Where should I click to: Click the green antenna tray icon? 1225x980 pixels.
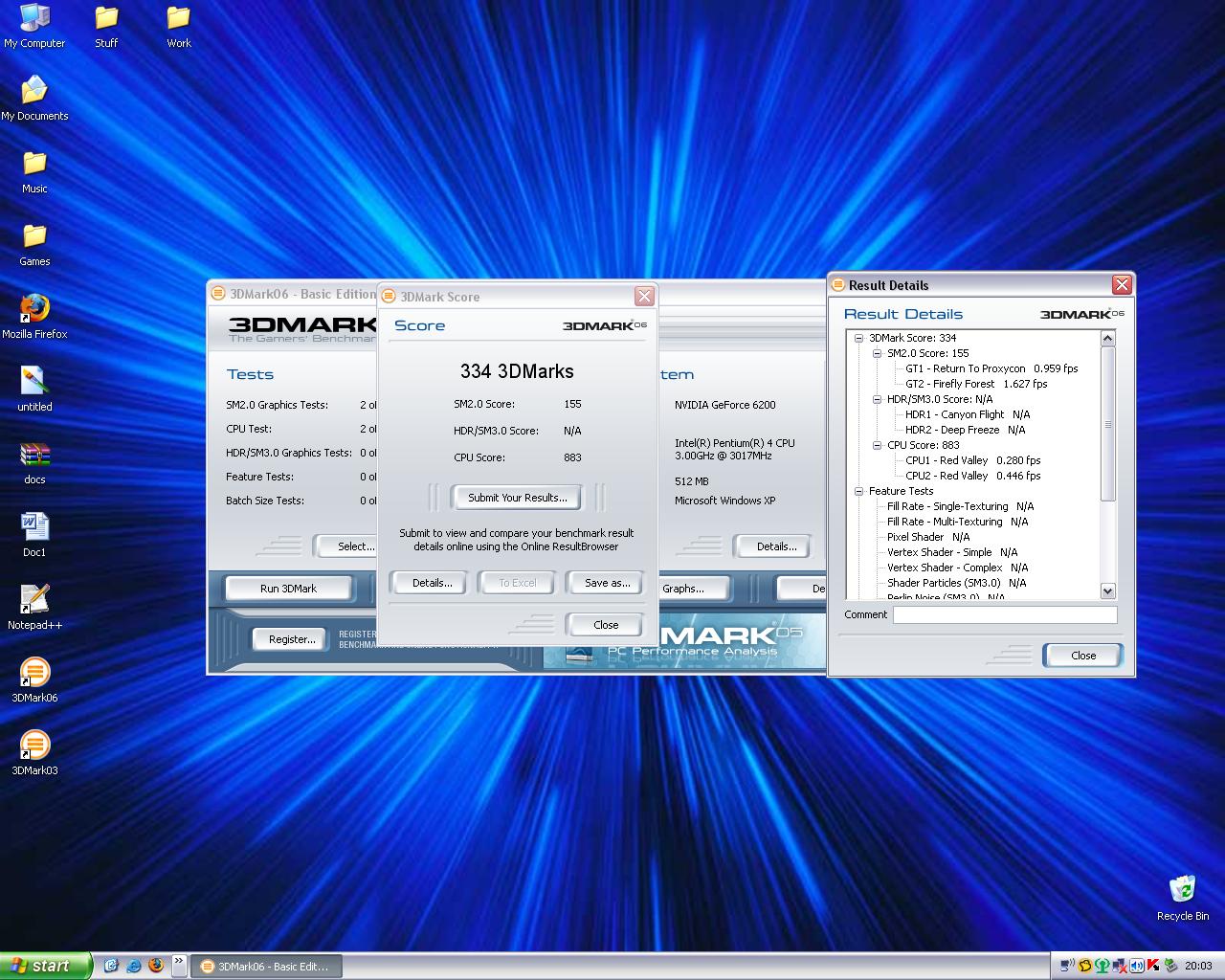click(1102, 966)
